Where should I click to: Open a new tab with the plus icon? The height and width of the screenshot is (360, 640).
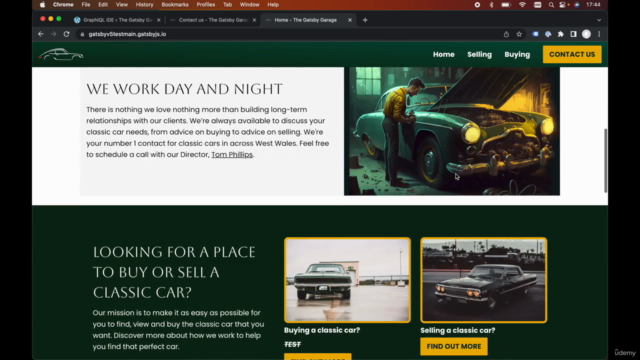click(x=365, y=20)
